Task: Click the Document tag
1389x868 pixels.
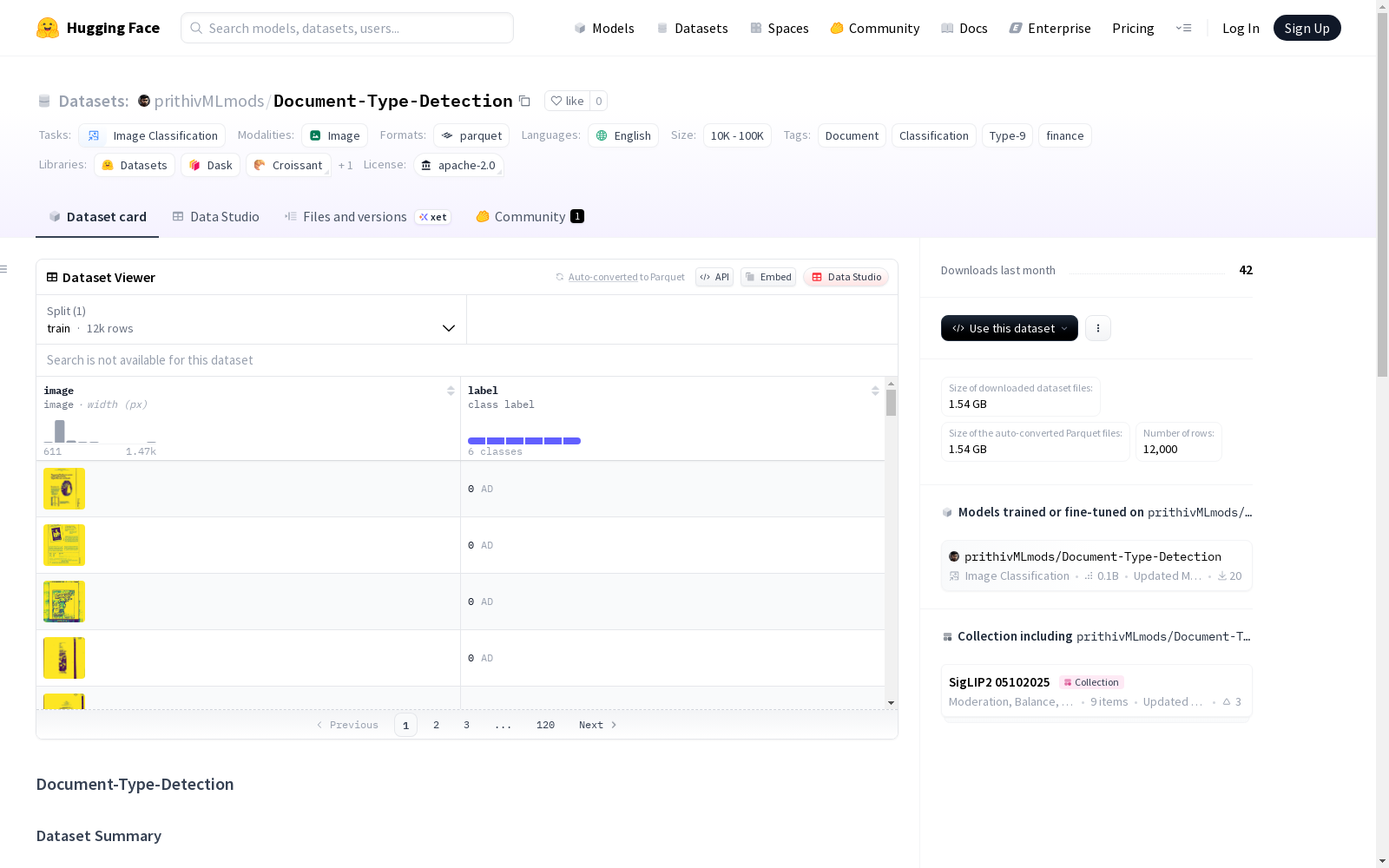Action: 852,135
